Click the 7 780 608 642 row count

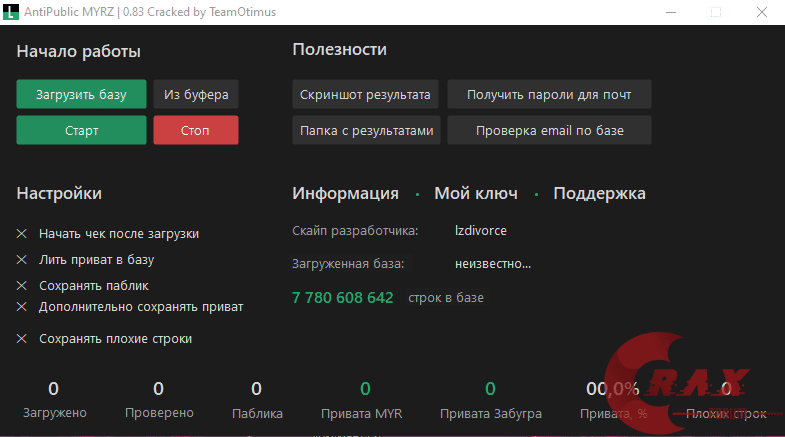click(x=343, y=298)
